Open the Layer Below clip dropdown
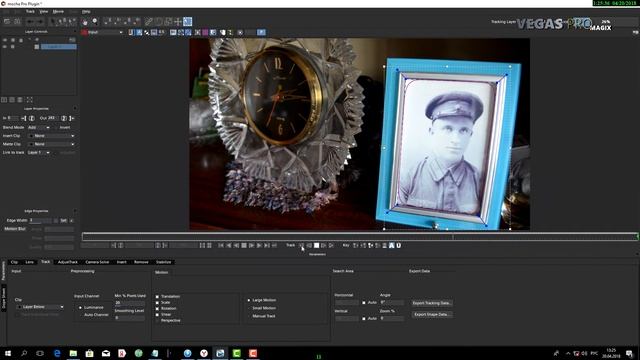The height and width of the screenshot is (360, 640). [40, 307]
